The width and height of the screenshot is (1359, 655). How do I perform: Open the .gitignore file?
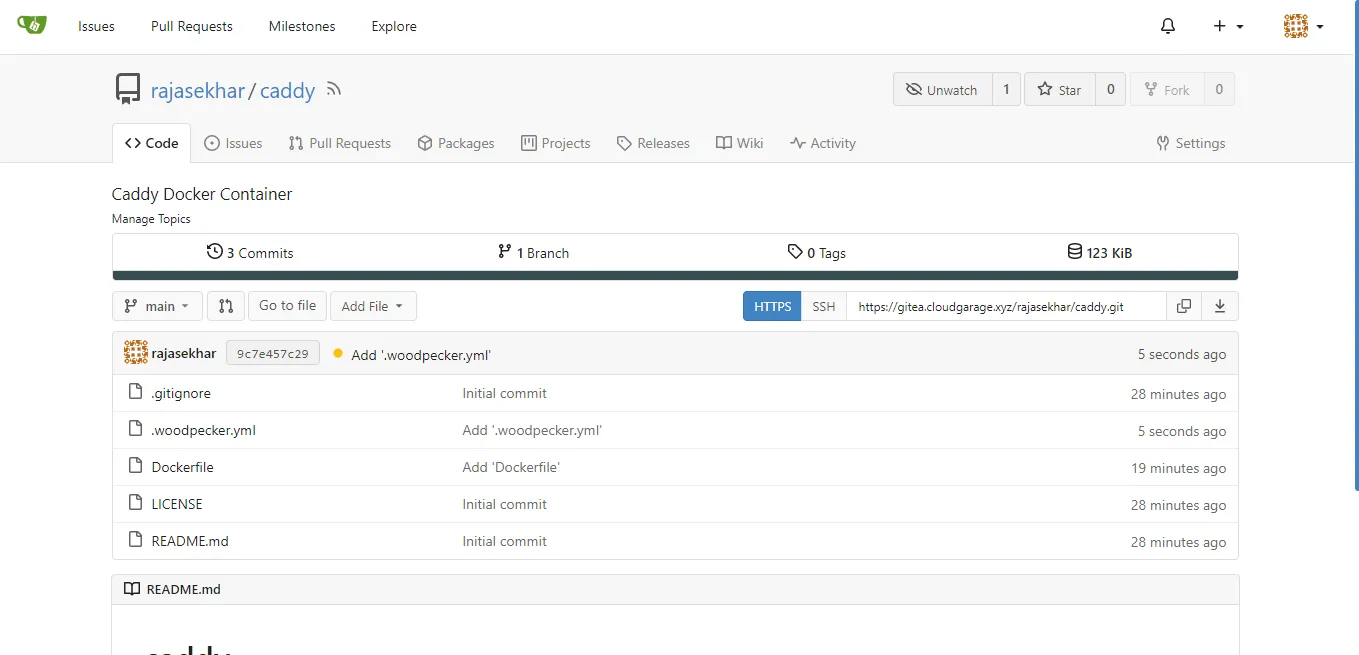point(181,393)
